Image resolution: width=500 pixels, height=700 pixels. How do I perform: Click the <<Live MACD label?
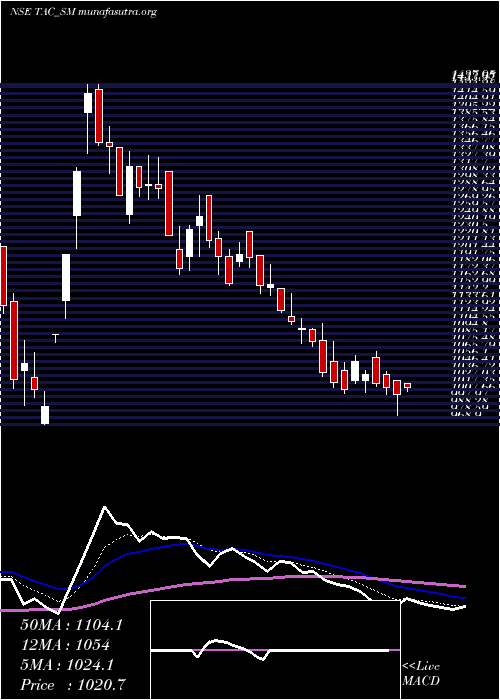pos(421,674)
